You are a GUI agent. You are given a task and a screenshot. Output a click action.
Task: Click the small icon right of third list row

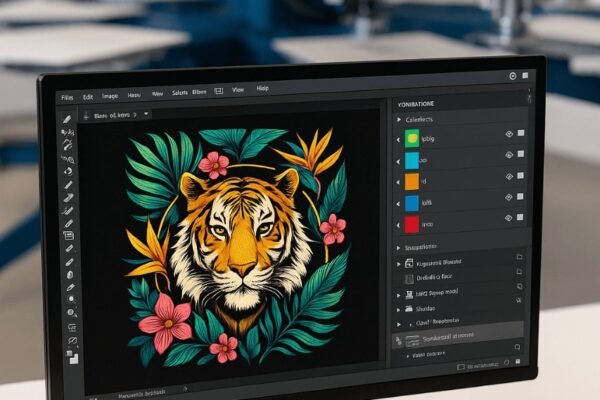(519, 286)
